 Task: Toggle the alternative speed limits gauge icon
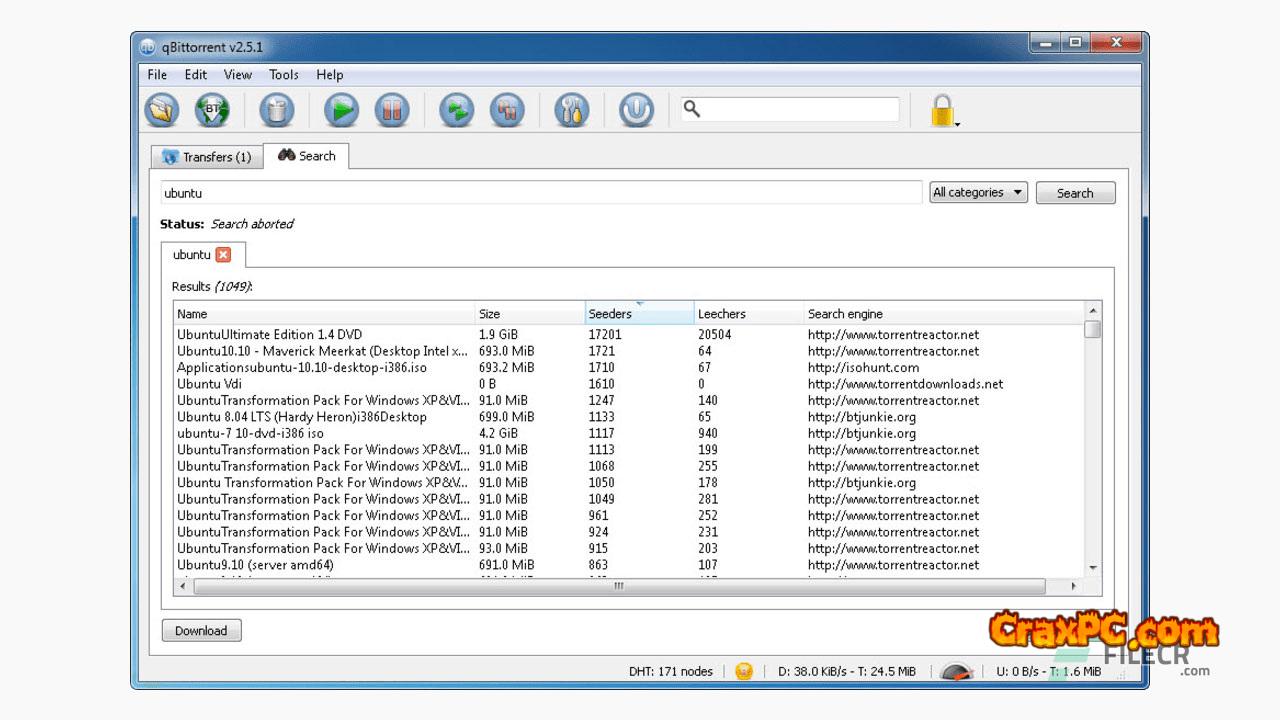[957, 671]
